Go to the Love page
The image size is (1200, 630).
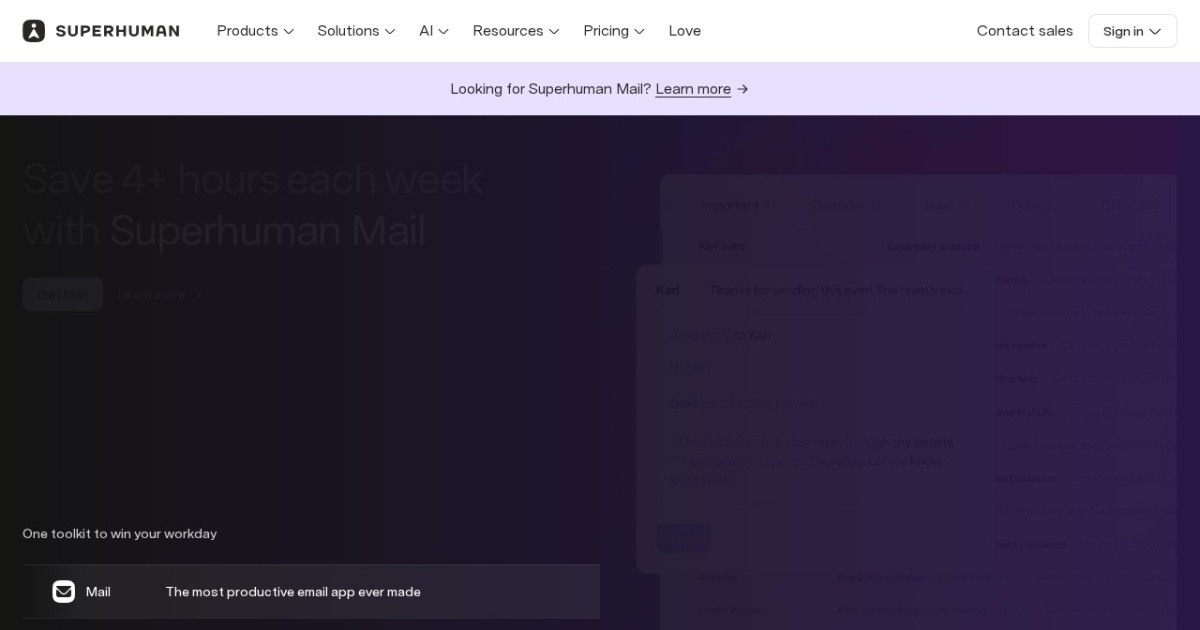(685, 31)
